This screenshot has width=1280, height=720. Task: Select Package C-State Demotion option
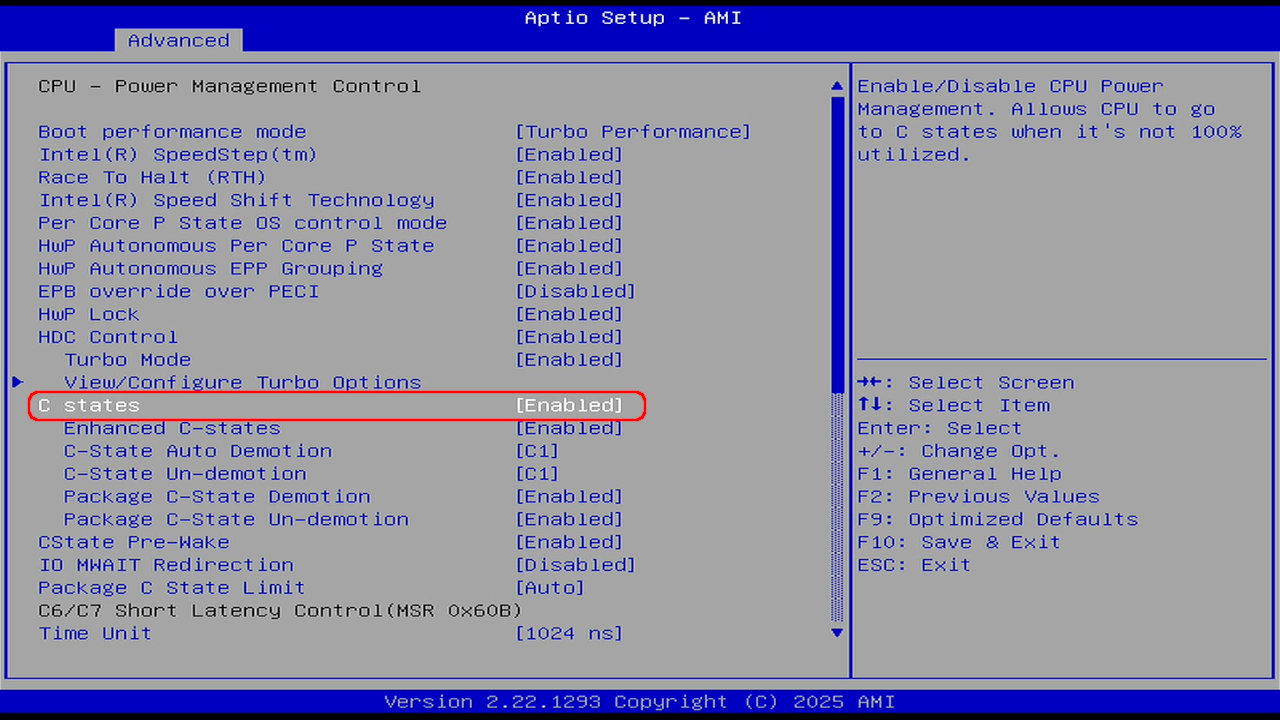coord(343,497)
